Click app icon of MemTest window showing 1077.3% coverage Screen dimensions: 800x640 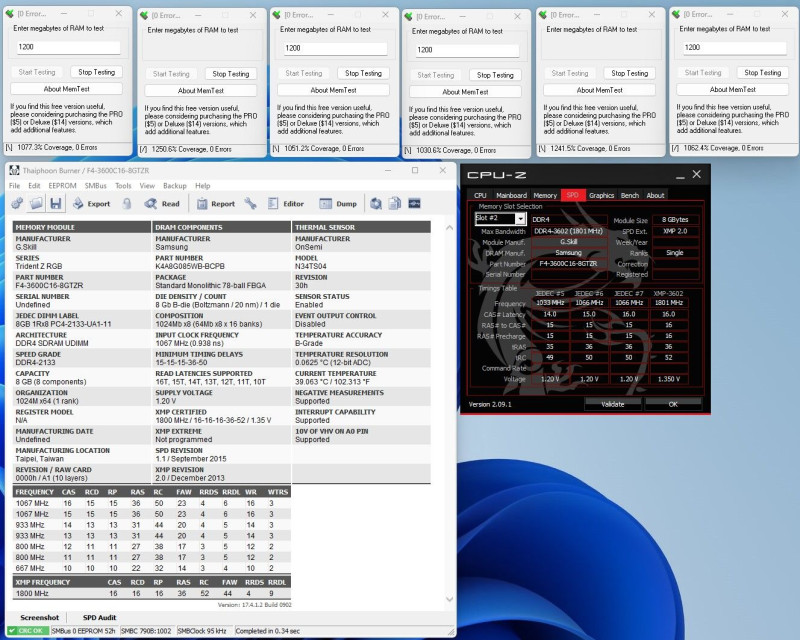point(10,14)
